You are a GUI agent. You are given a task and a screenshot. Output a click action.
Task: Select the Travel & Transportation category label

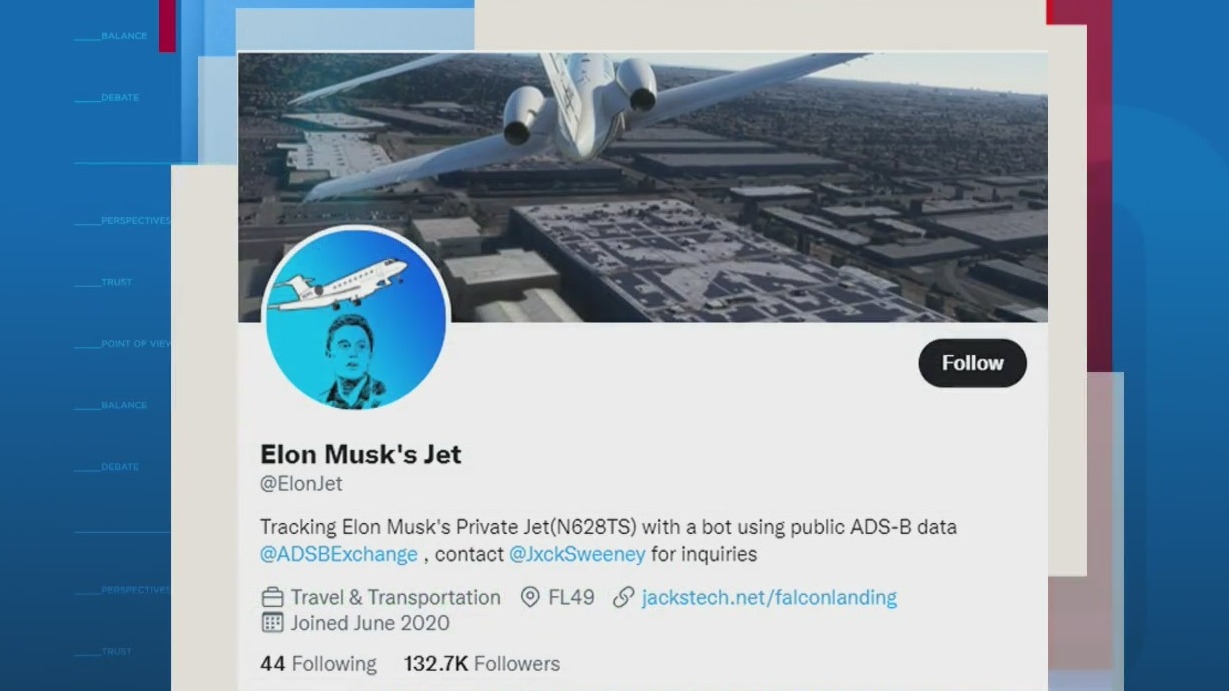click(x=395, y=598)
